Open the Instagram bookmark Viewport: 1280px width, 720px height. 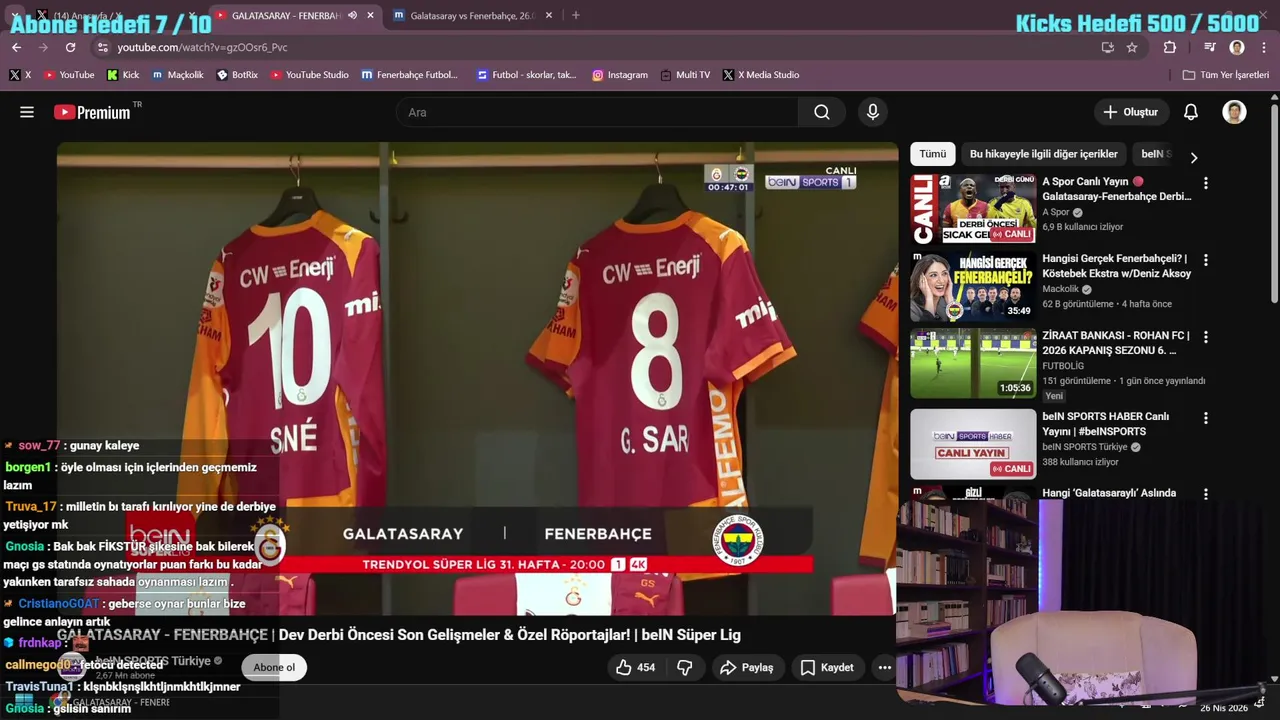(x=620, y=75)
